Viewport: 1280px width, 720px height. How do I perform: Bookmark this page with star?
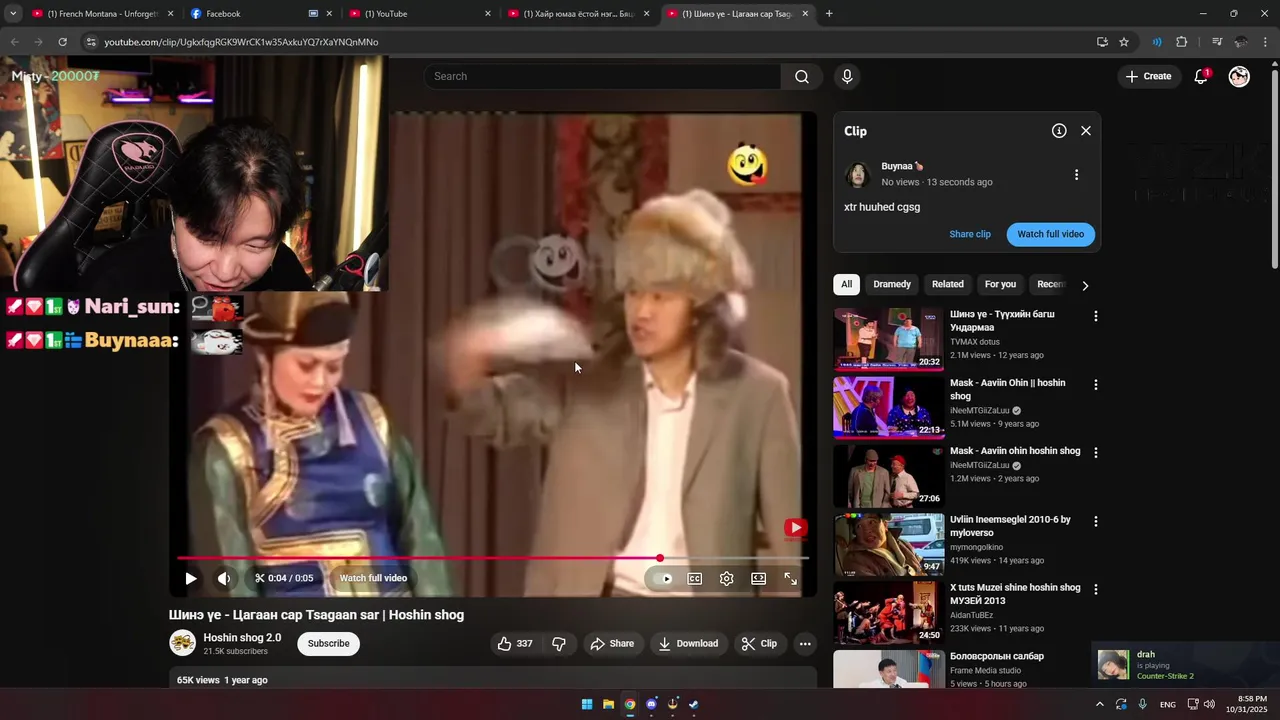tap(1124, 42)
